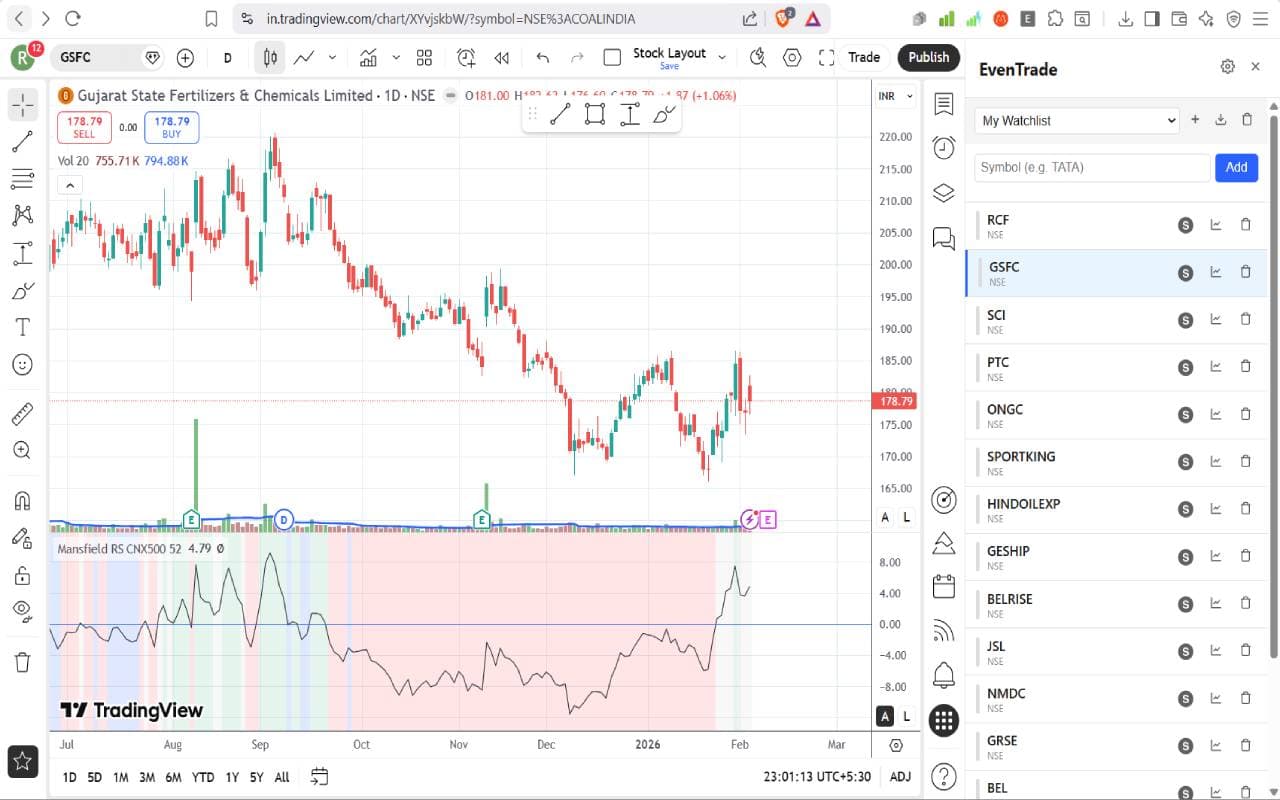
Task: Click the quick search icon
Action: click(x=758, y=58)
